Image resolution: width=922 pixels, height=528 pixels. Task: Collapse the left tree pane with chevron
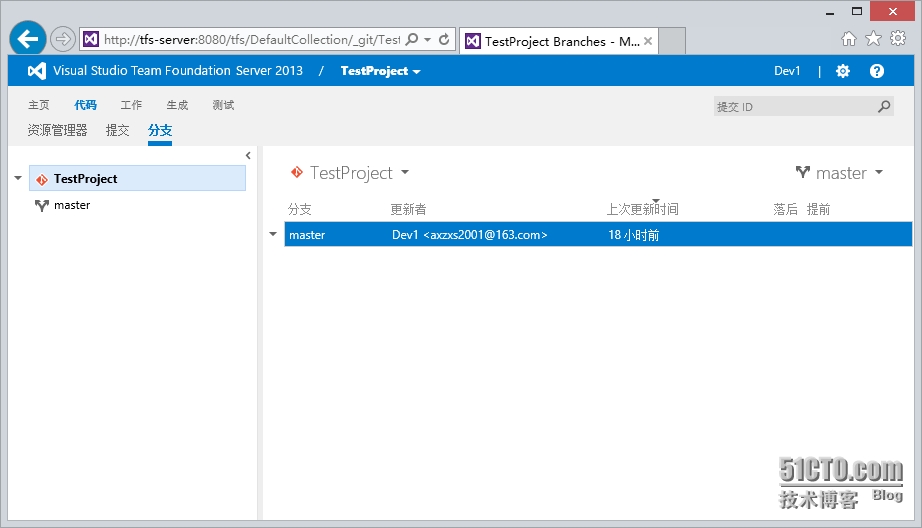(x=248, y=155)
